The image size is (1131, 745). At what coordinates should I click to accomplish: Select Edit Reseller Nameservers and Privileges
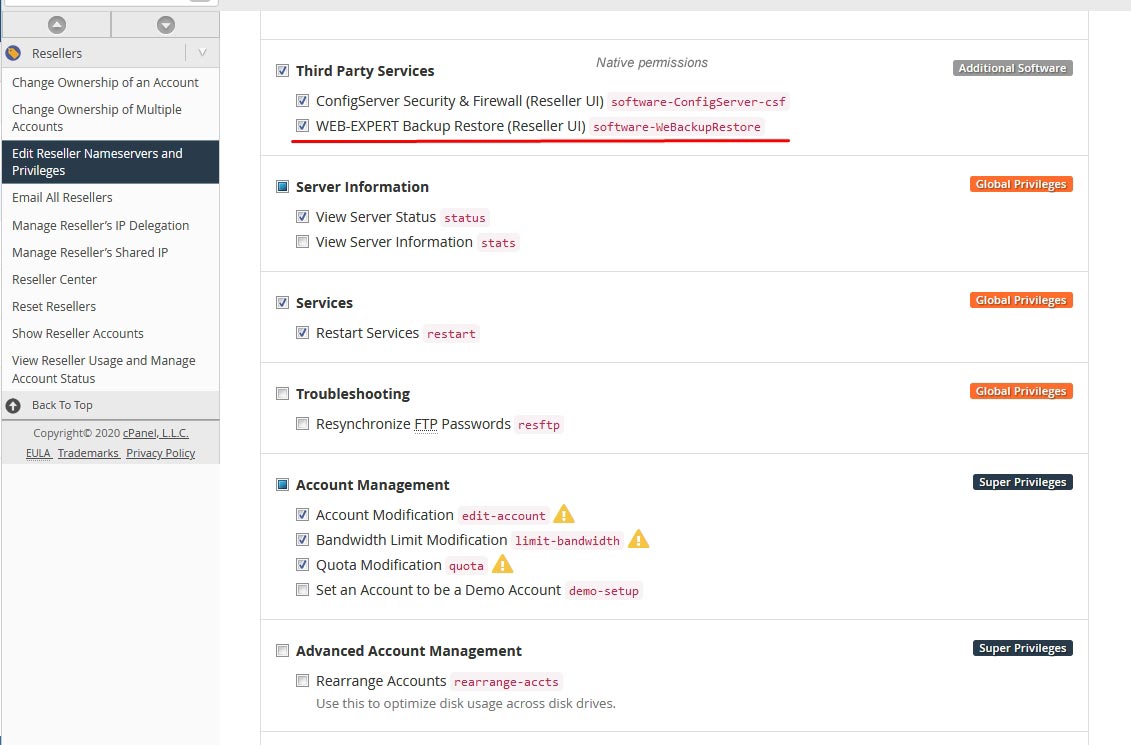tap(110, 162)
